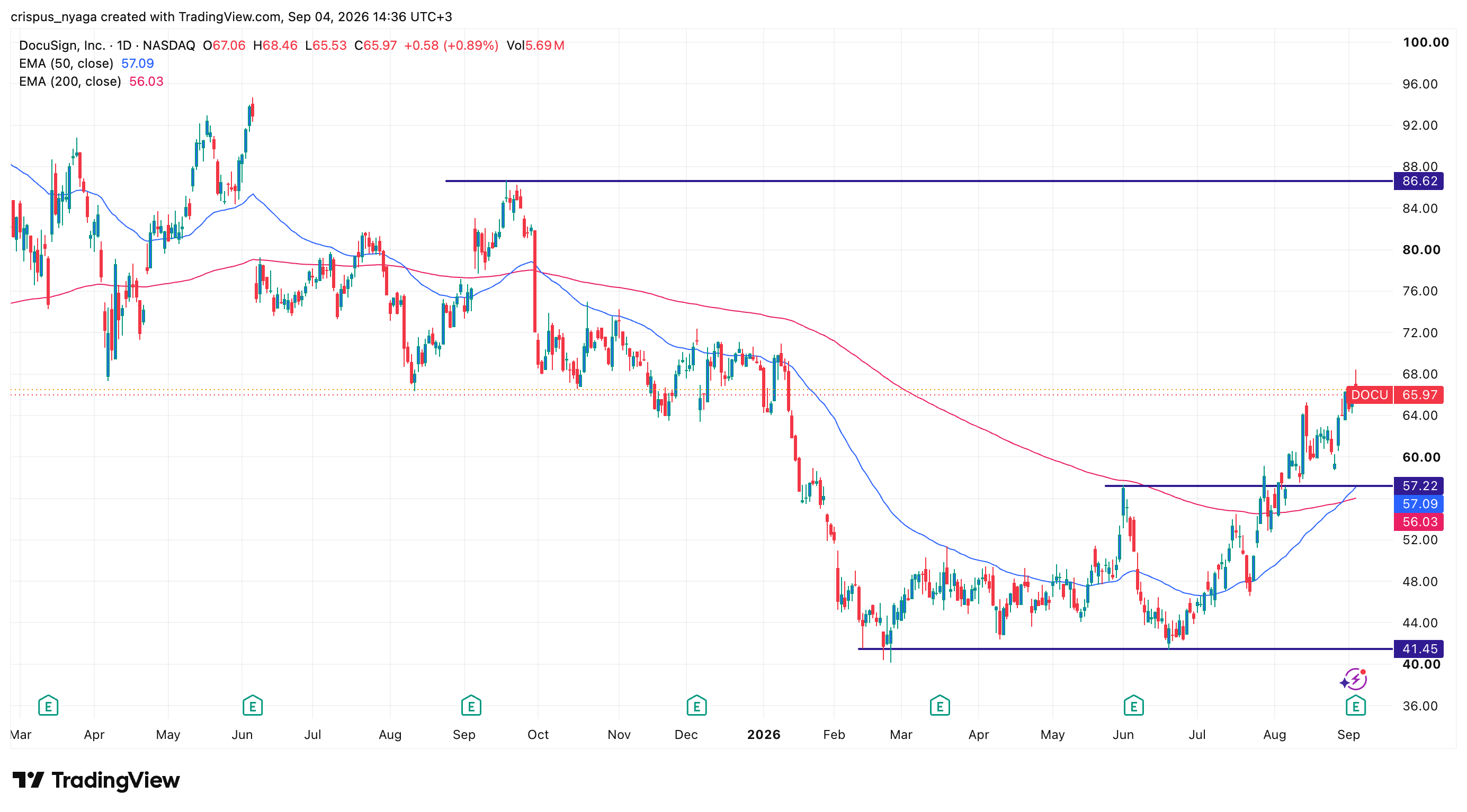Click the pink 56.03 EMA price label

(x=1419, y=522)
